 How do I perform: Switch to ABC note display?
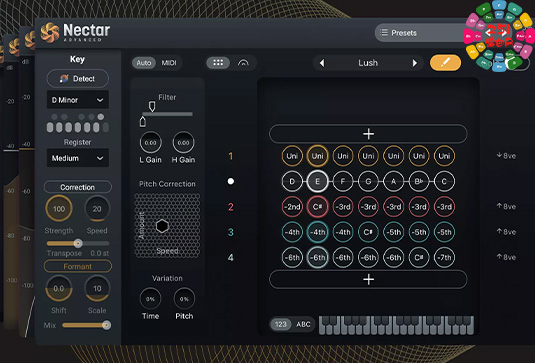(303, 324)
